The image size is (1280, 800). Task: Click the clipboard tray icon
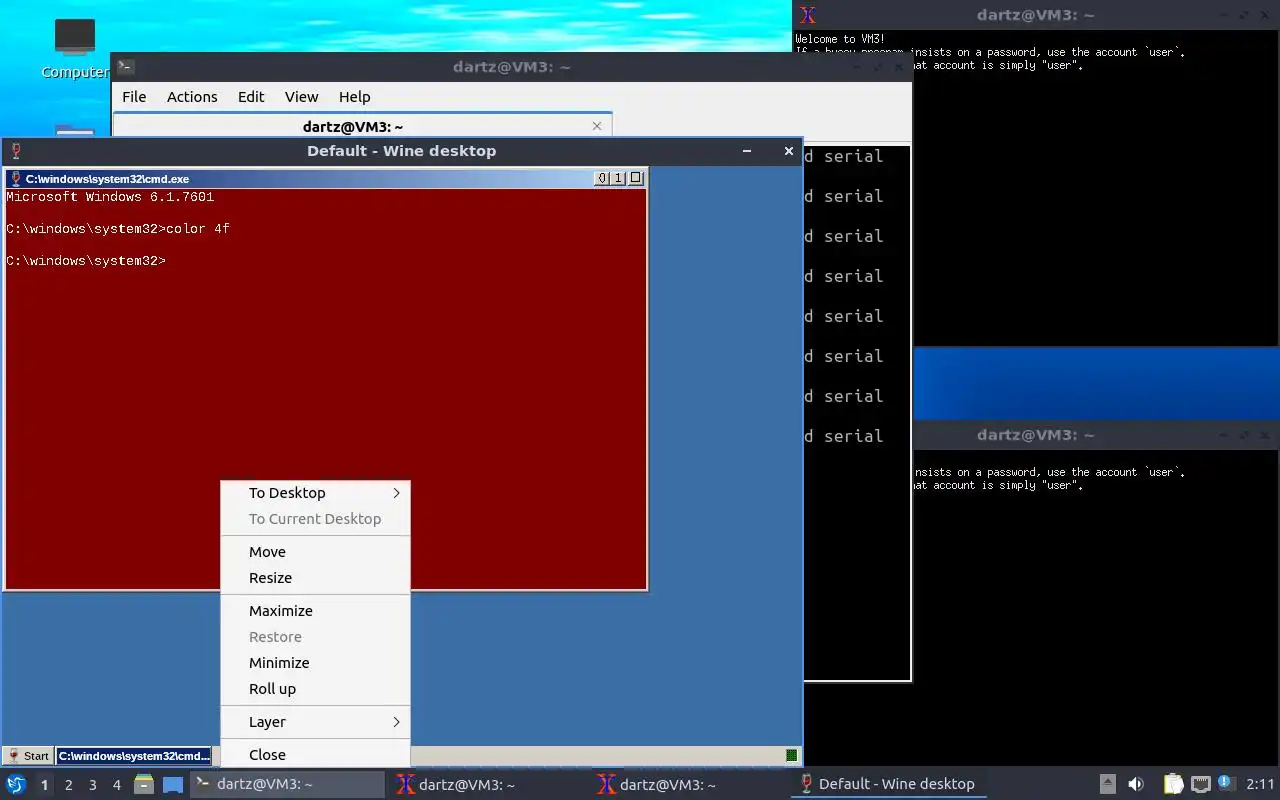[x=1173, y=784]
